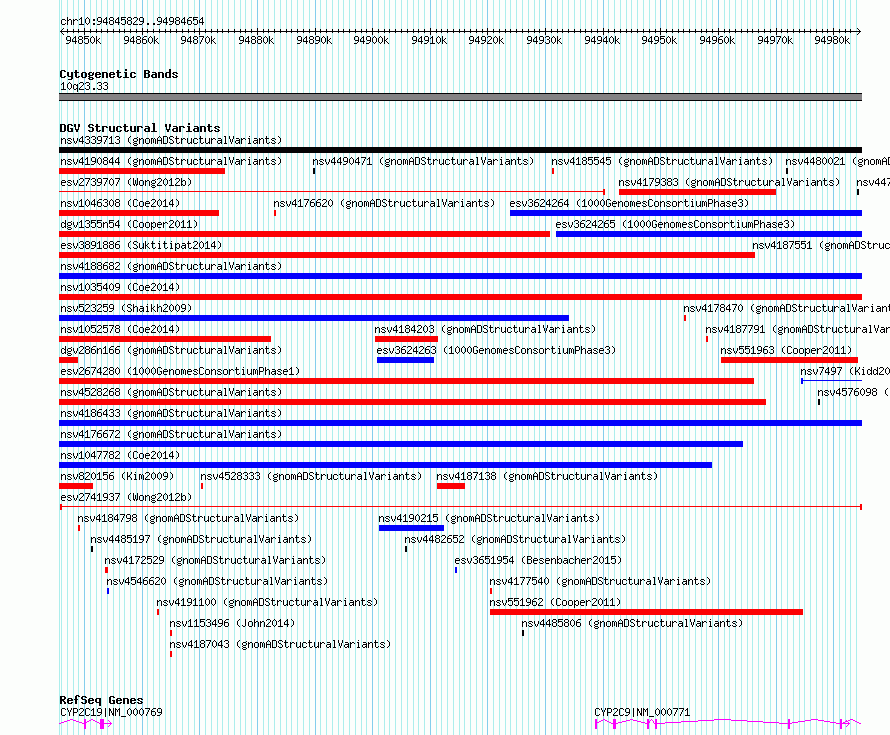Image resolution: width=890 pixels, height=735 pixels.
Task: Select nsv4190215 variant label
Action: coord(489,518)
